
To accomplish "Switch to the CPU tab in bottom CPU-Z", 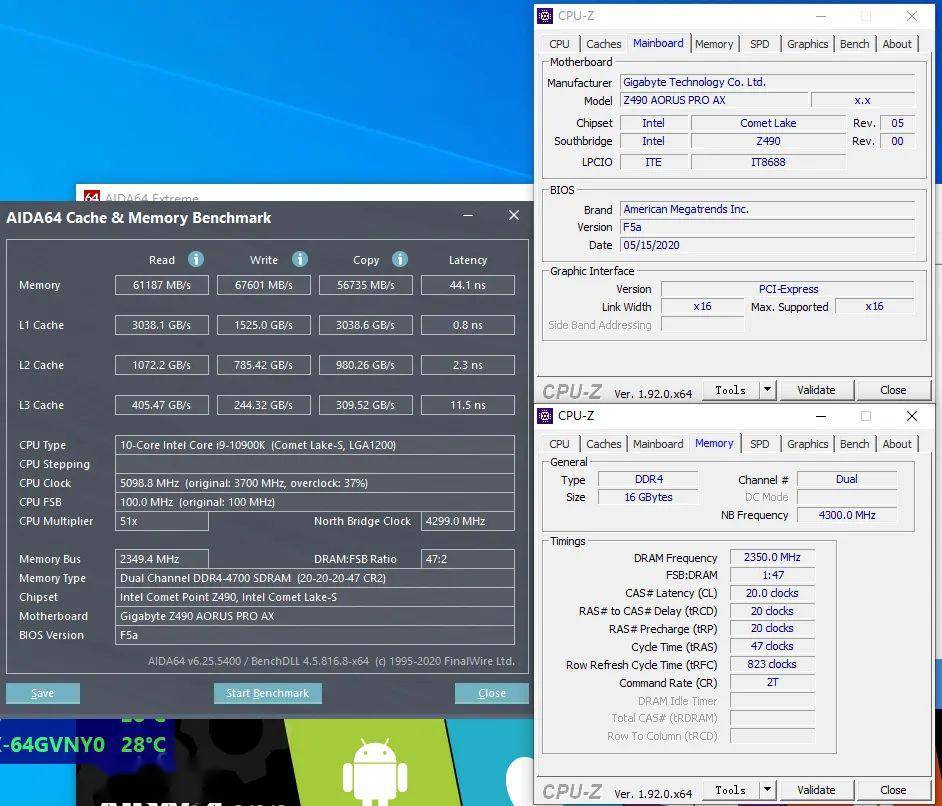I will tap(559, 444).
